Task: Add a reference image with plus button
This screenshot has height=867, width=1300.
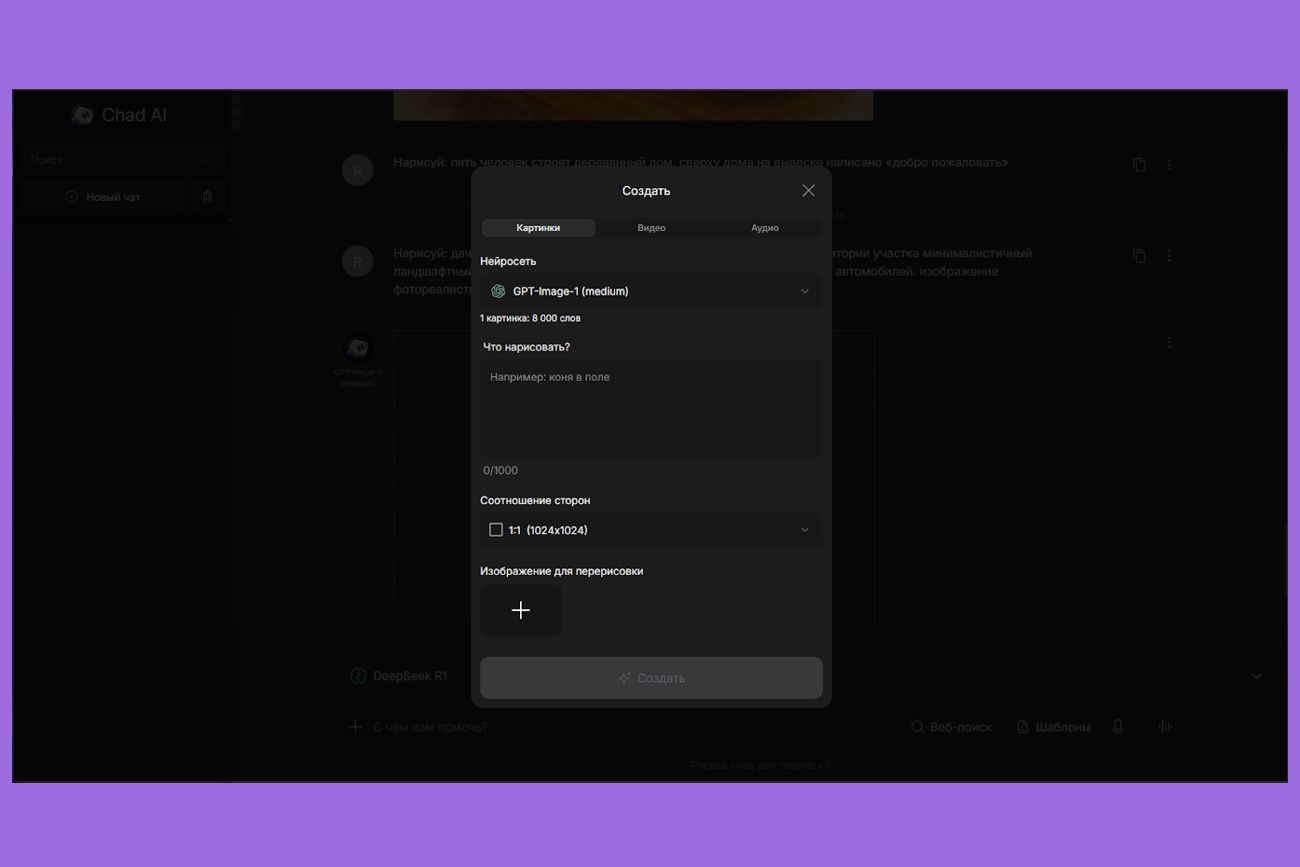Action: click(520, 610)
